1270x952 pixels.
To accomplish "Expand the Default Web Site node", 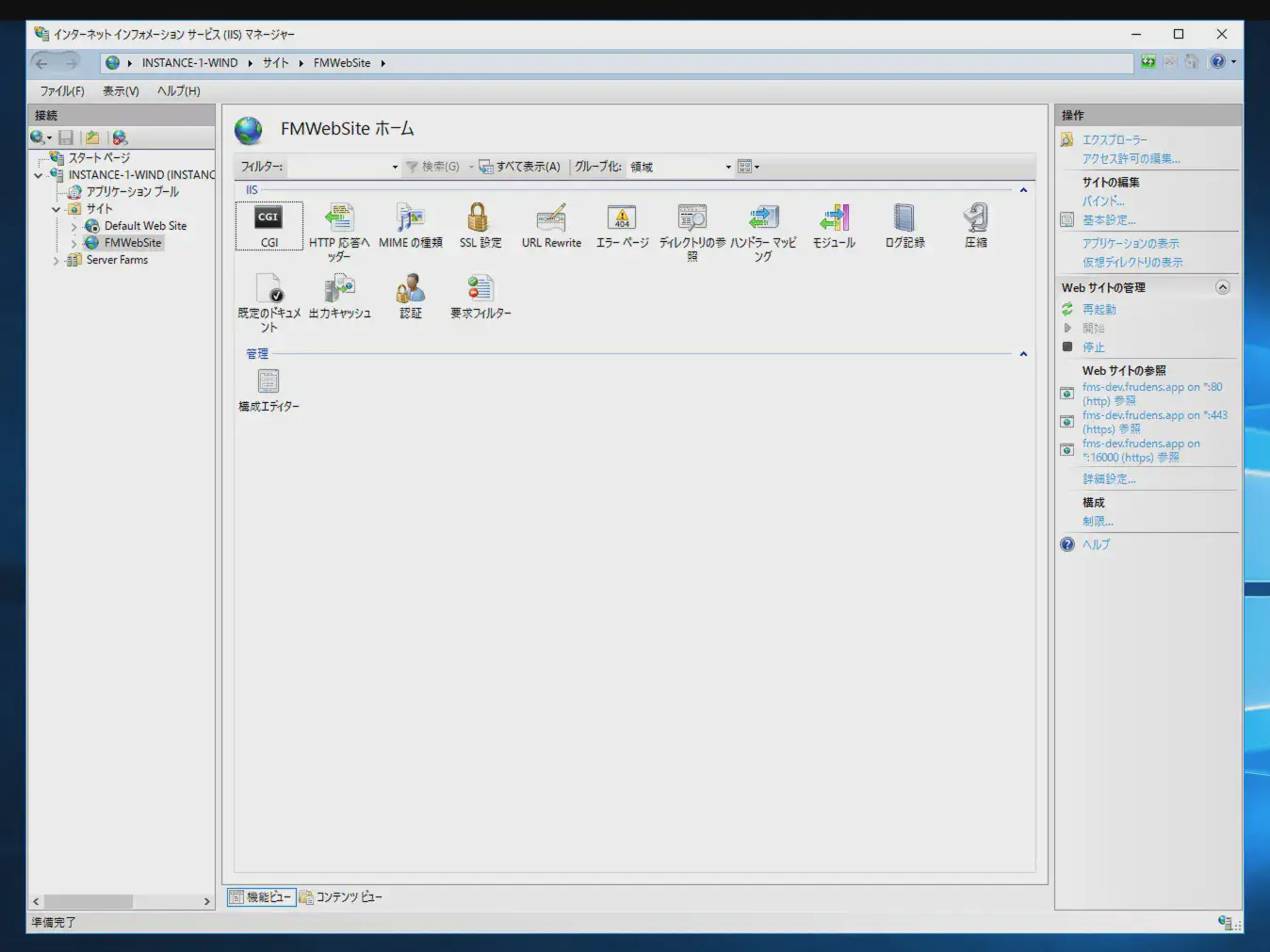I will [x=73, y=226].
